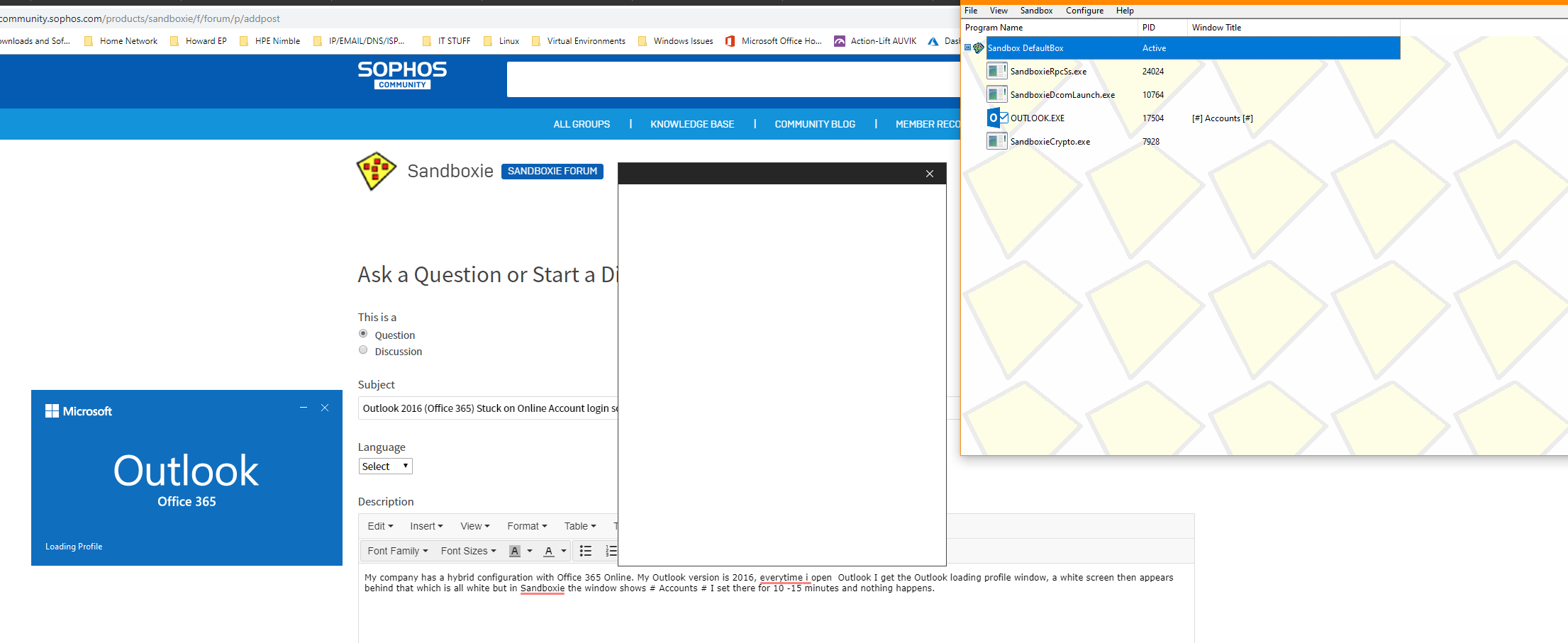The width and height of the screenshot is (1568, 643).
Task: Click the Sophos Community logo
Action: [x=402, y=75]
